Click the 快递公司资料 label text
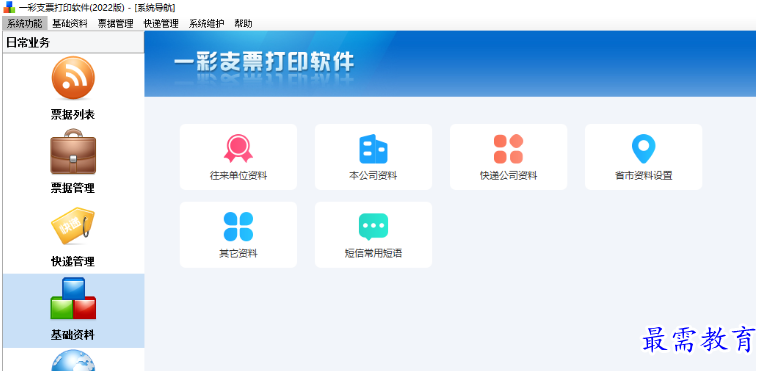The image size is (764, 371). click(x=508, y=176)
